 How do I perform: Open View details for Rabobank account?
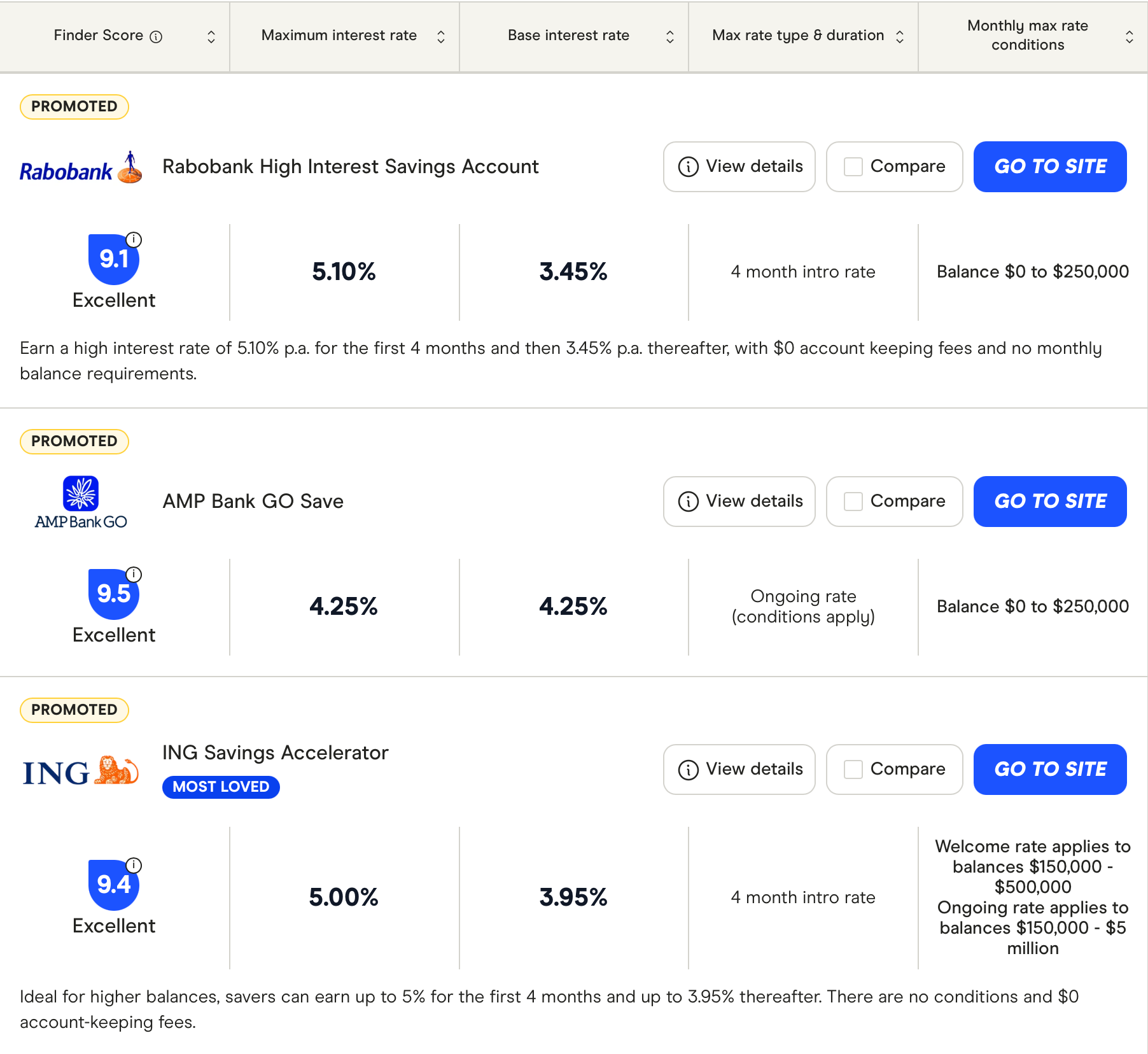739,167
